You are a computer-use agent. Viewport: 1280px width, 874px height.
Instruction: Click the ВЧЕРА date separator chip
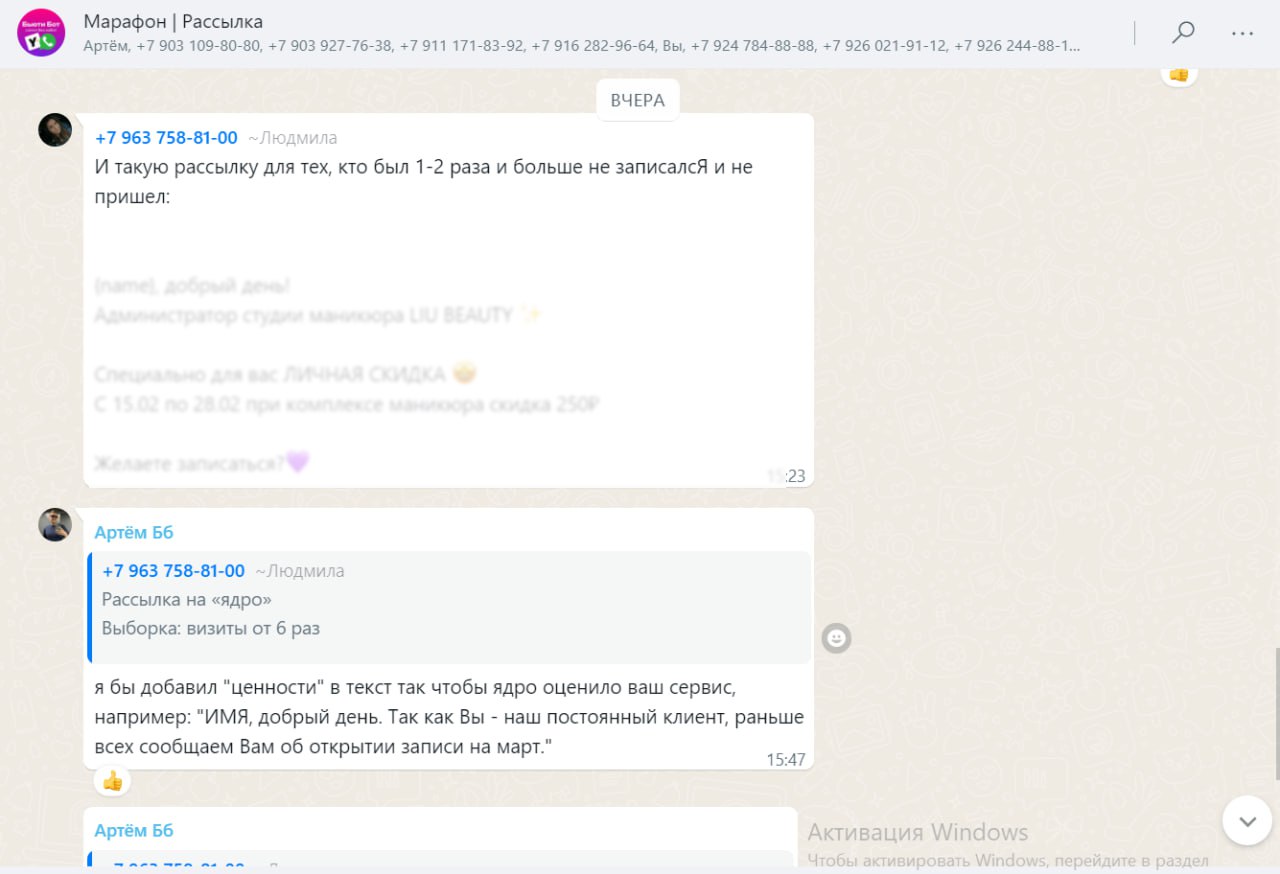[x=638, y=100]
